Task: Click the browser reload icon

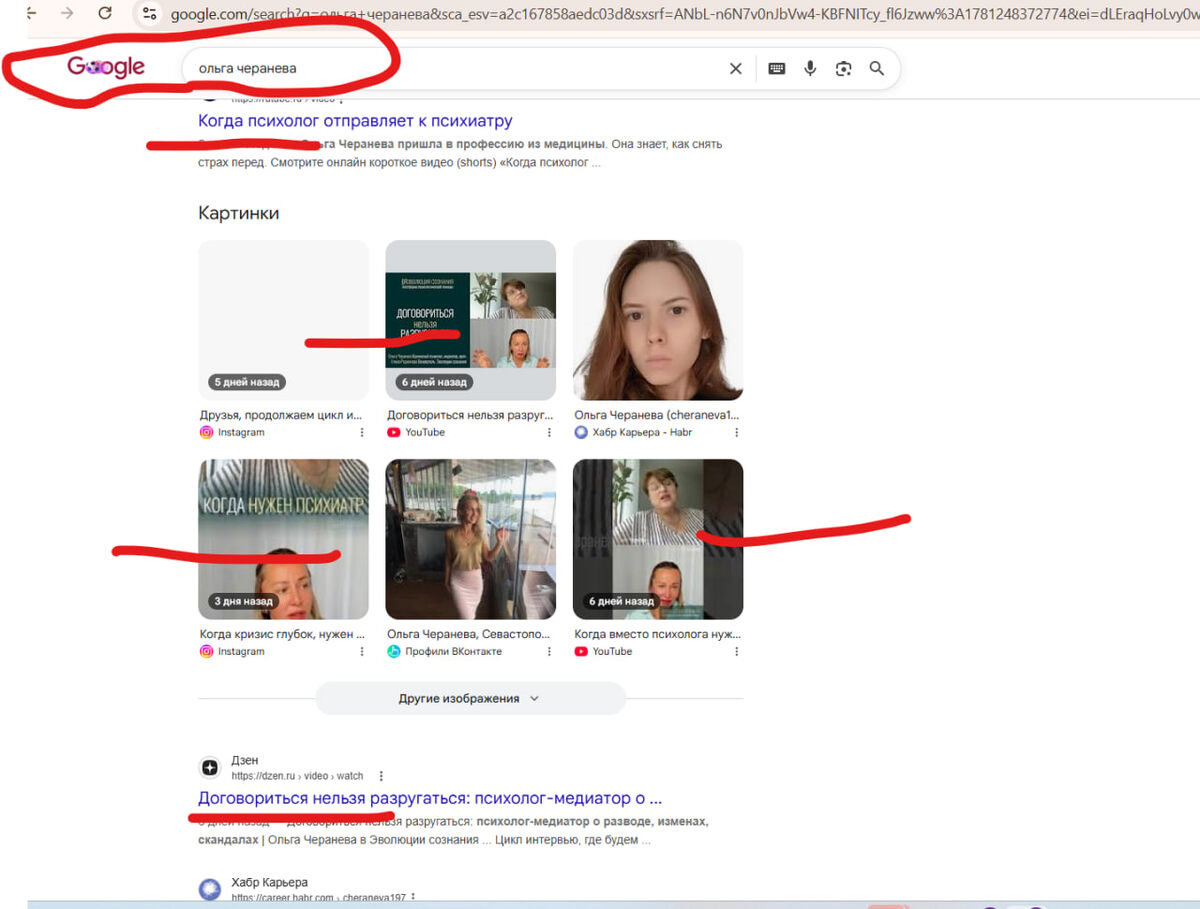Action: pos(105,13)
